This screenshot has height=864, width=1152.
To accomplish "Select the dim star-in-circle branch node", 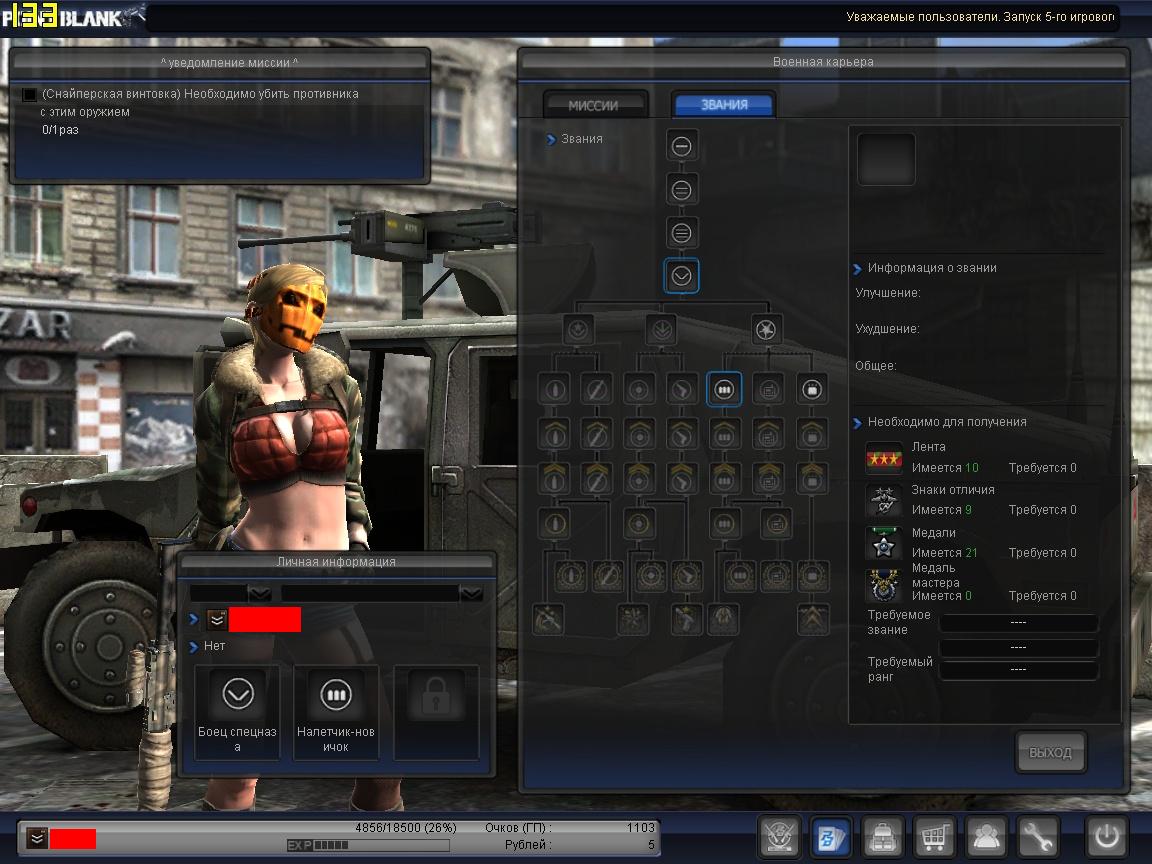I will tap(578, 330).
